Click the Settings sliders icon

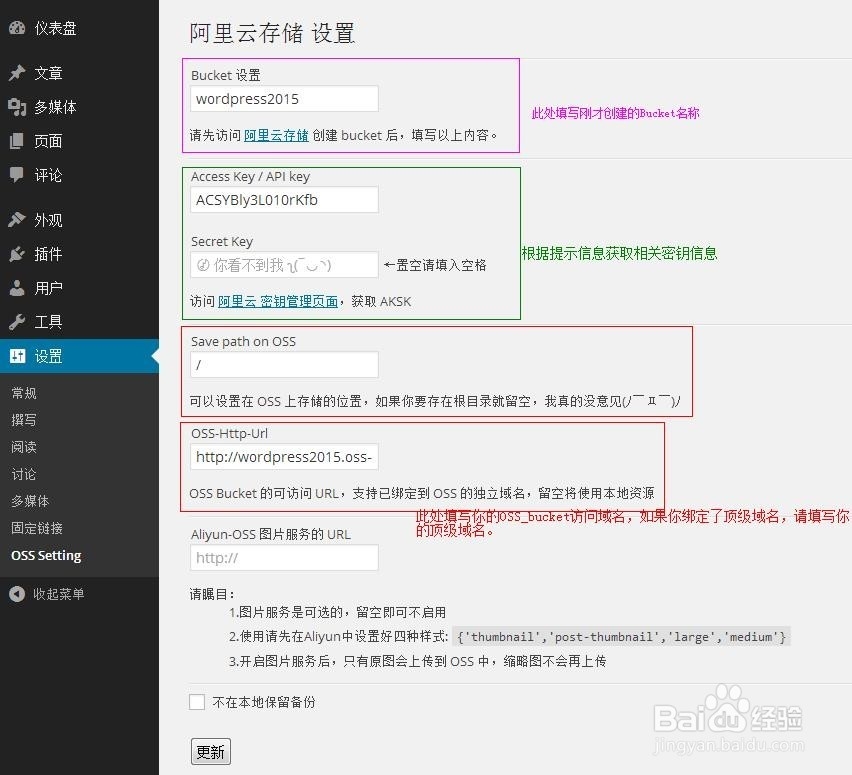click(x=17, y=356)
